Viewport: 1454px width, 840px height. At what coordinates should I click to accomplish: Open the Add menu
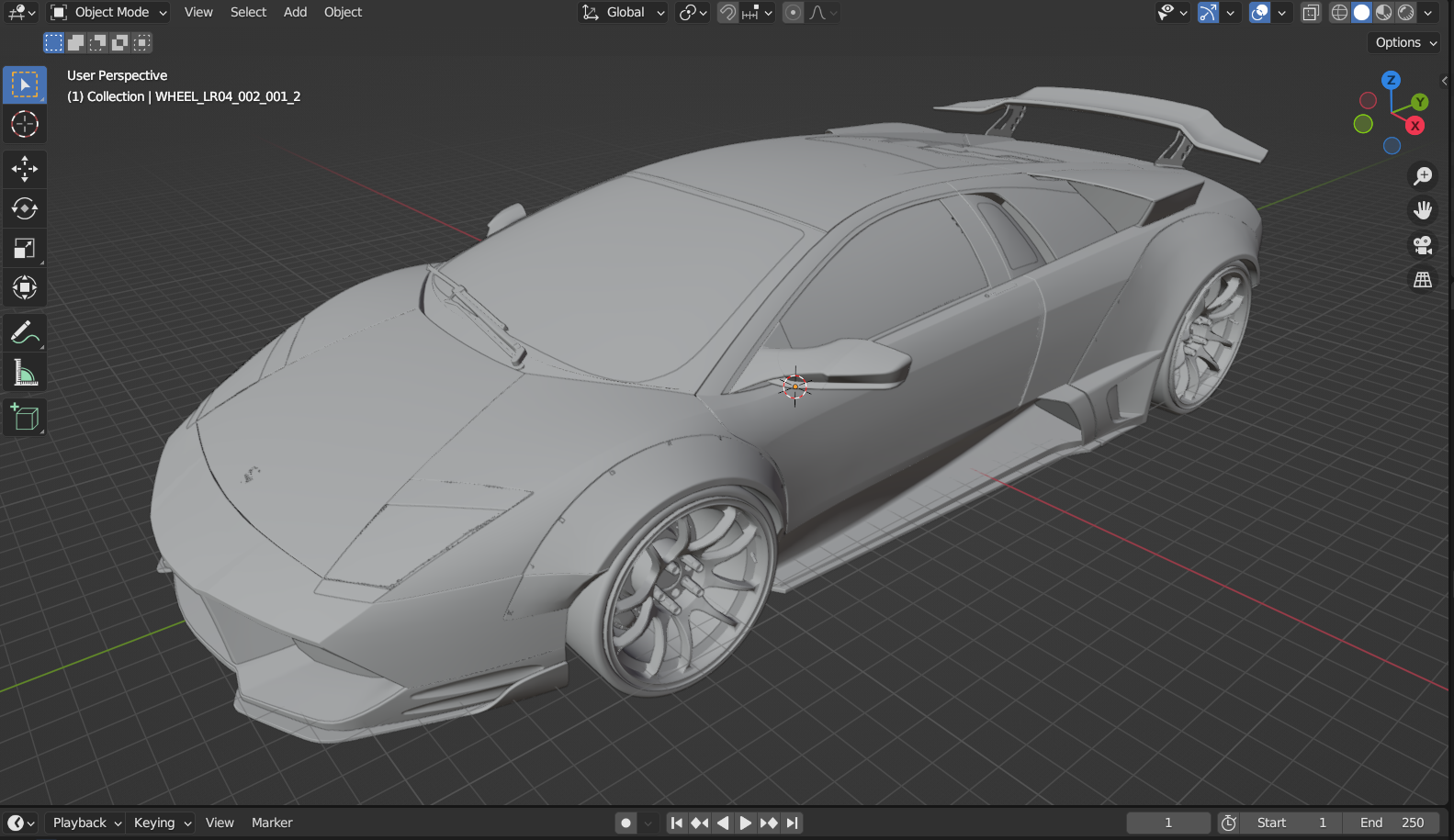click(x=295, y=13)
